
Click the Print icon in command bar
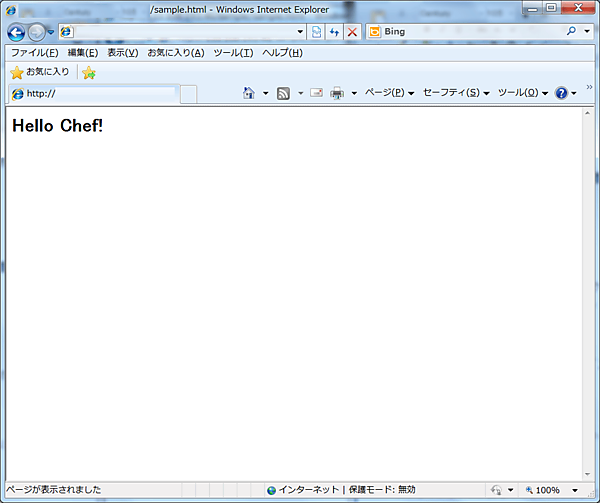coord(337,93)
